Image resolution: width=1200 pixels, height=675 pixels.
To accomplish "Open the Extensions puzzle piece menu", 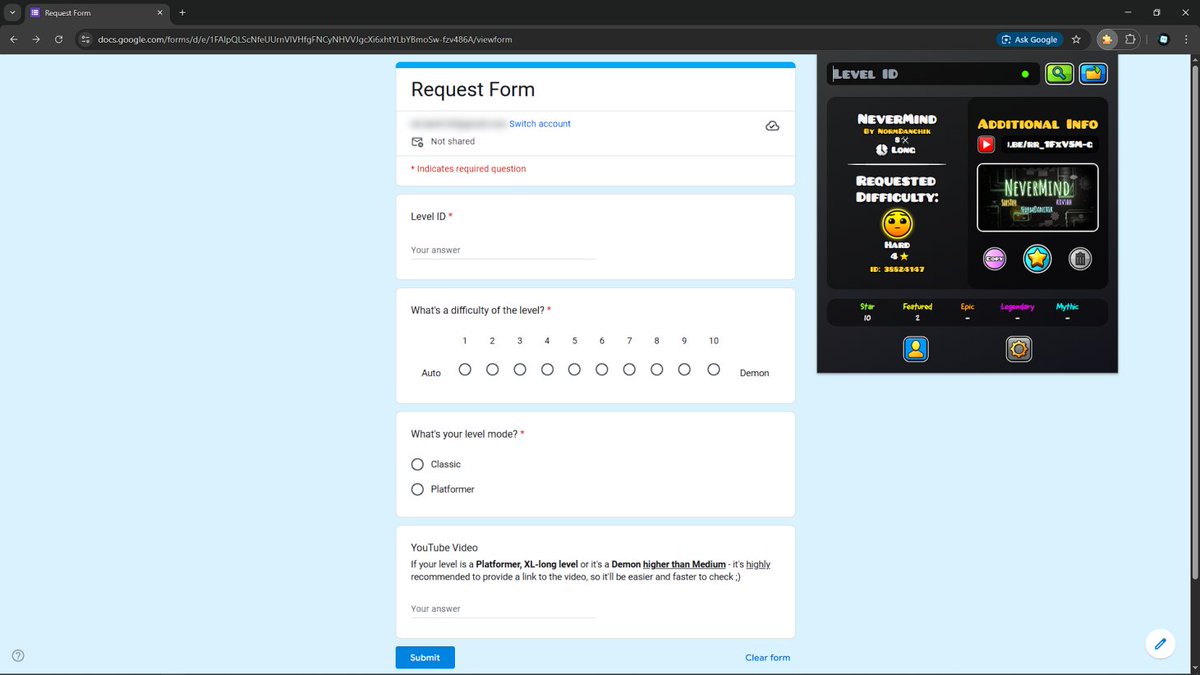I will click(1131, 39).
